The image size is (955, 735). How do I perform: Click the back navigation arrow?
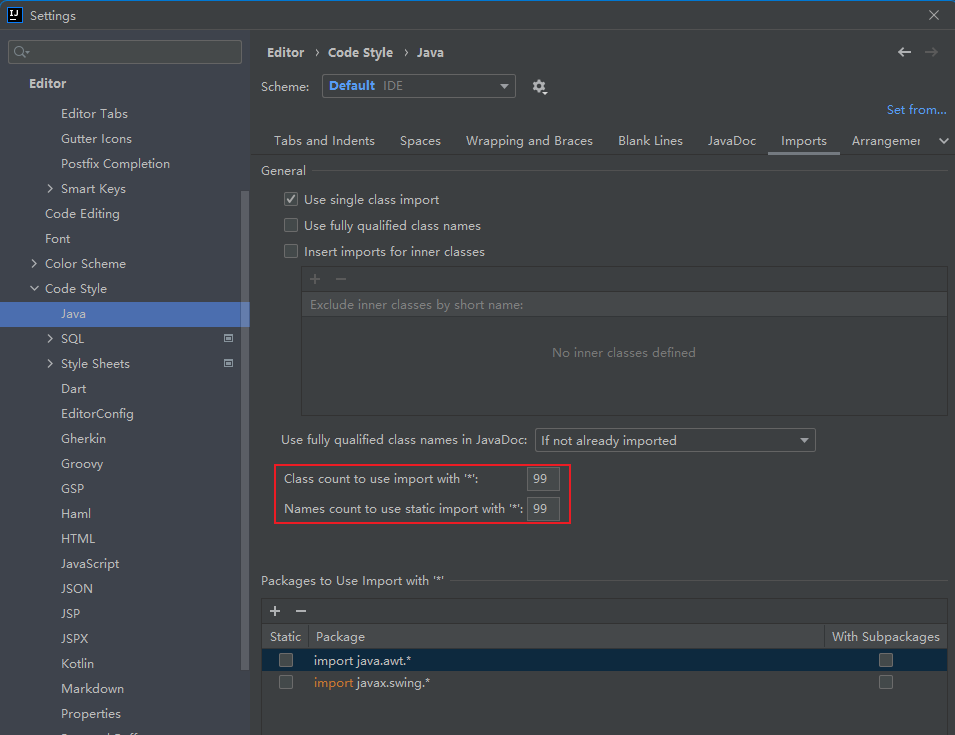904,52
